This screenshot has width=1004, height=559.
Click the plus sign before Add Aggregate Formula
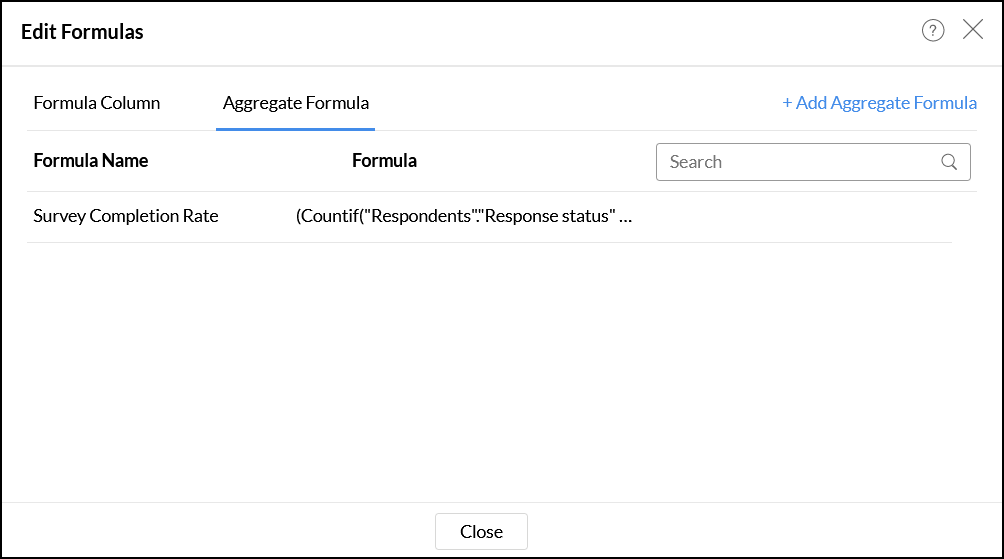tap(787, 103)
